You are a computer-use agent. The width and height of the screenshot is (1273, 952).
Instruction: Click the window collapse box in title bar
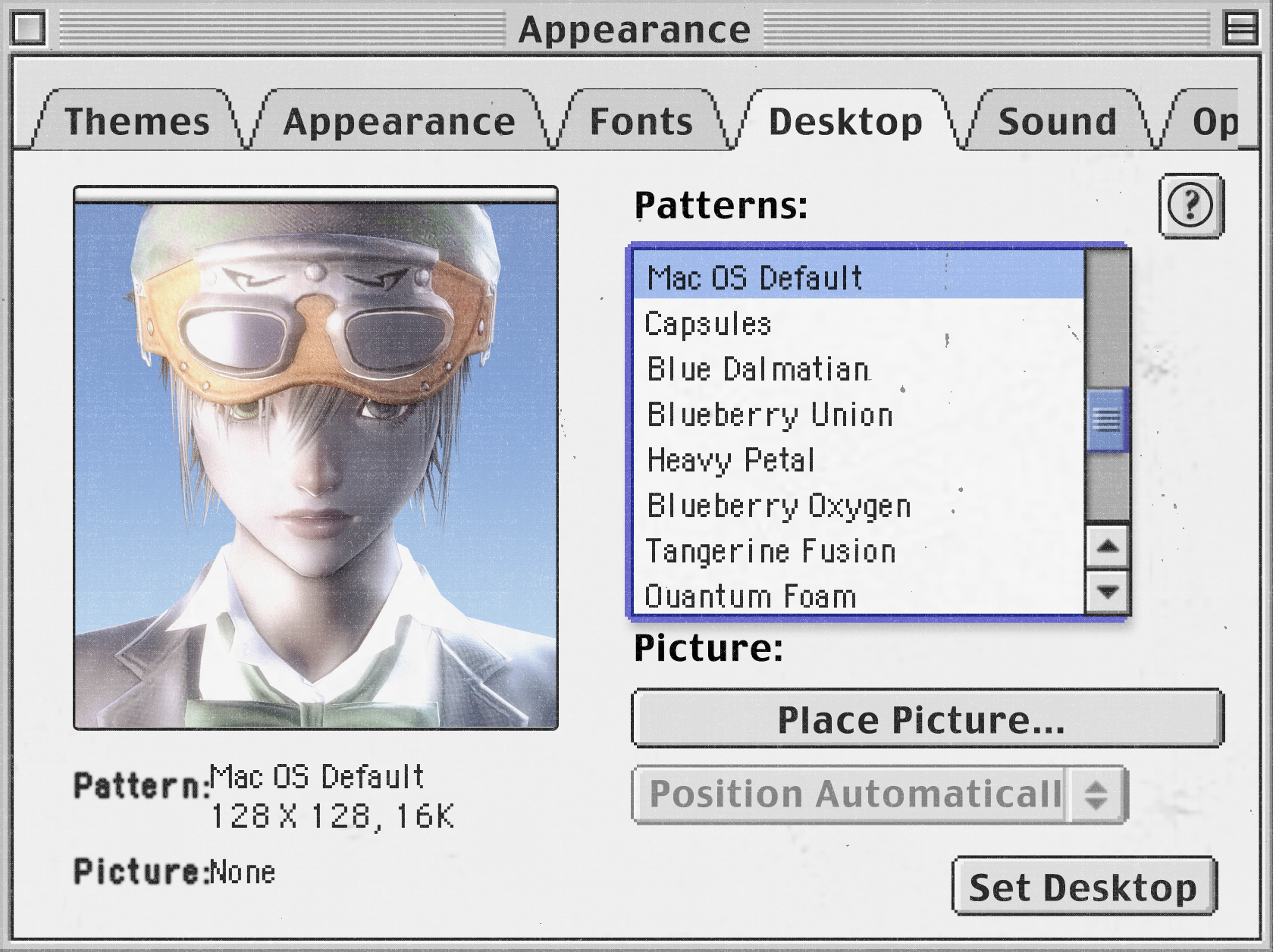1242,29
